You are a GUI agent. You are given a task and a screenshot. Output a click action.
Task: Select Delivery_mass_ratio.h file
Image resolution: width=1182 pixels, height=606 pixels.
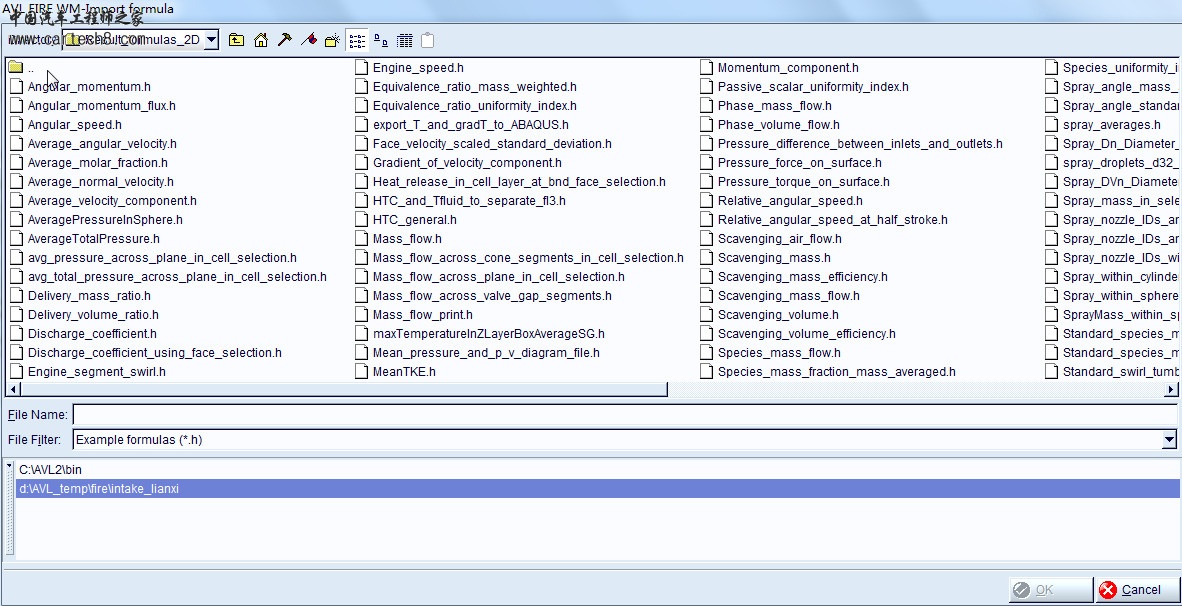click(x=81, y=295)
